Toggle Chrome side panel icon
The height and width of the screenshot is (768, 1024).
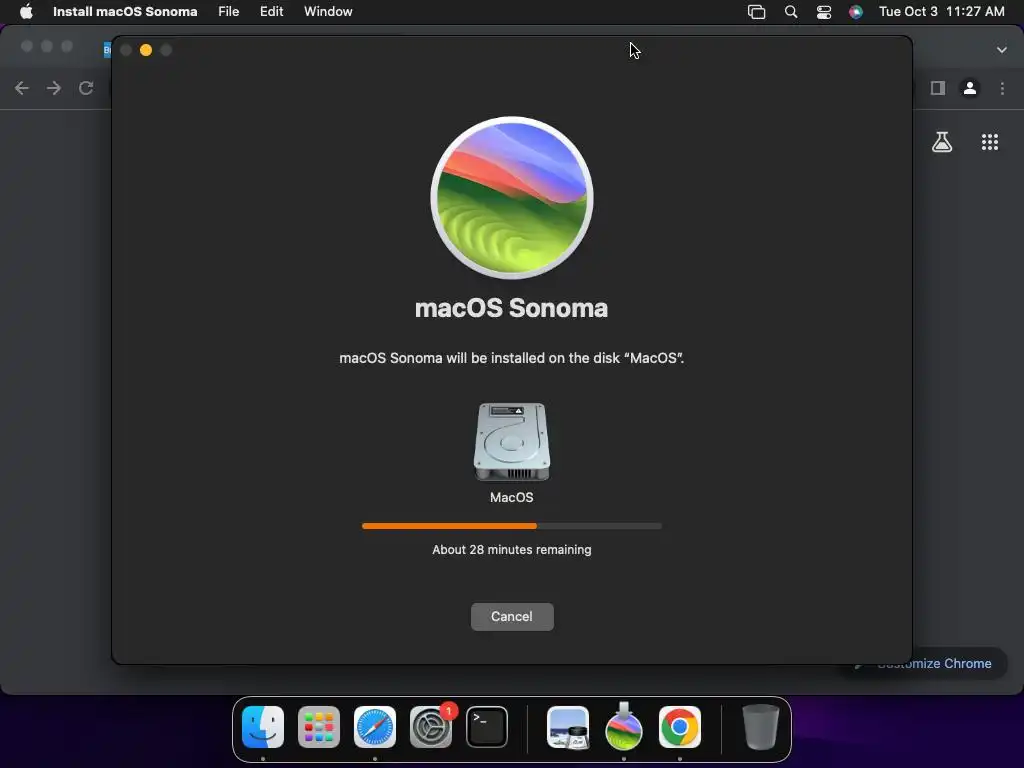938,88
